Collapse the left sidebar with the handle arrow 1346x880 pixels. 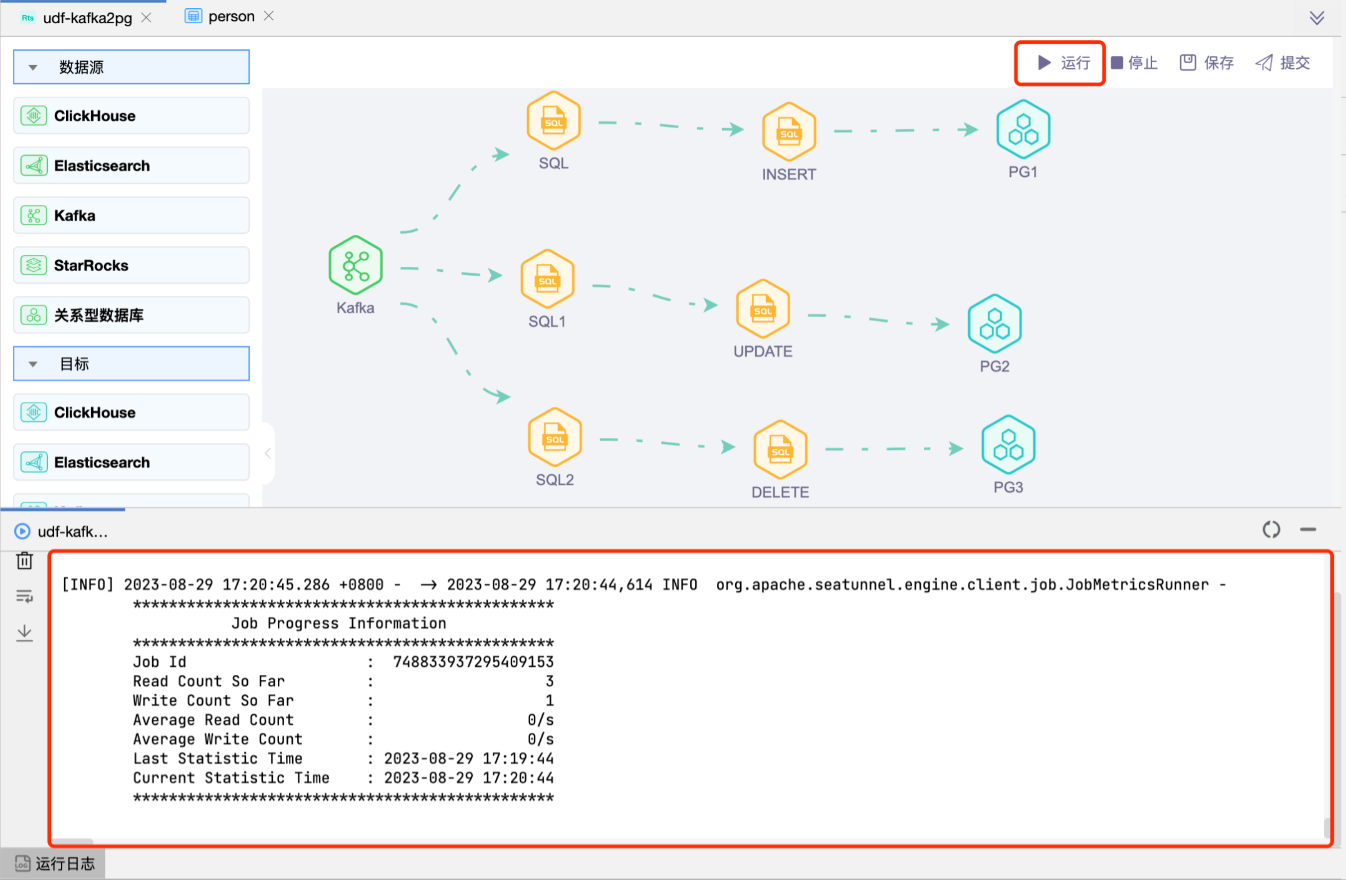click(267, 453)
